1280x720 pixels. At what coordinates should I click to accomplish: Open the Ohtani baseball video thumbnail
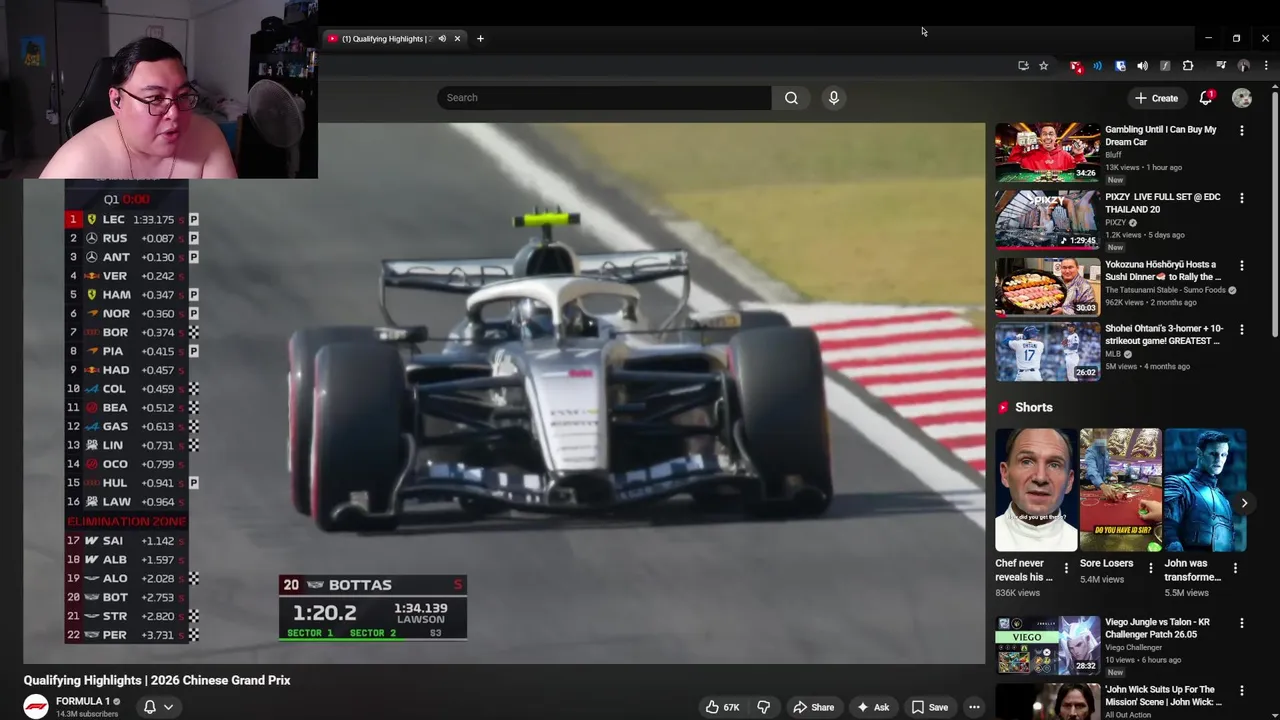point(1047,352)
